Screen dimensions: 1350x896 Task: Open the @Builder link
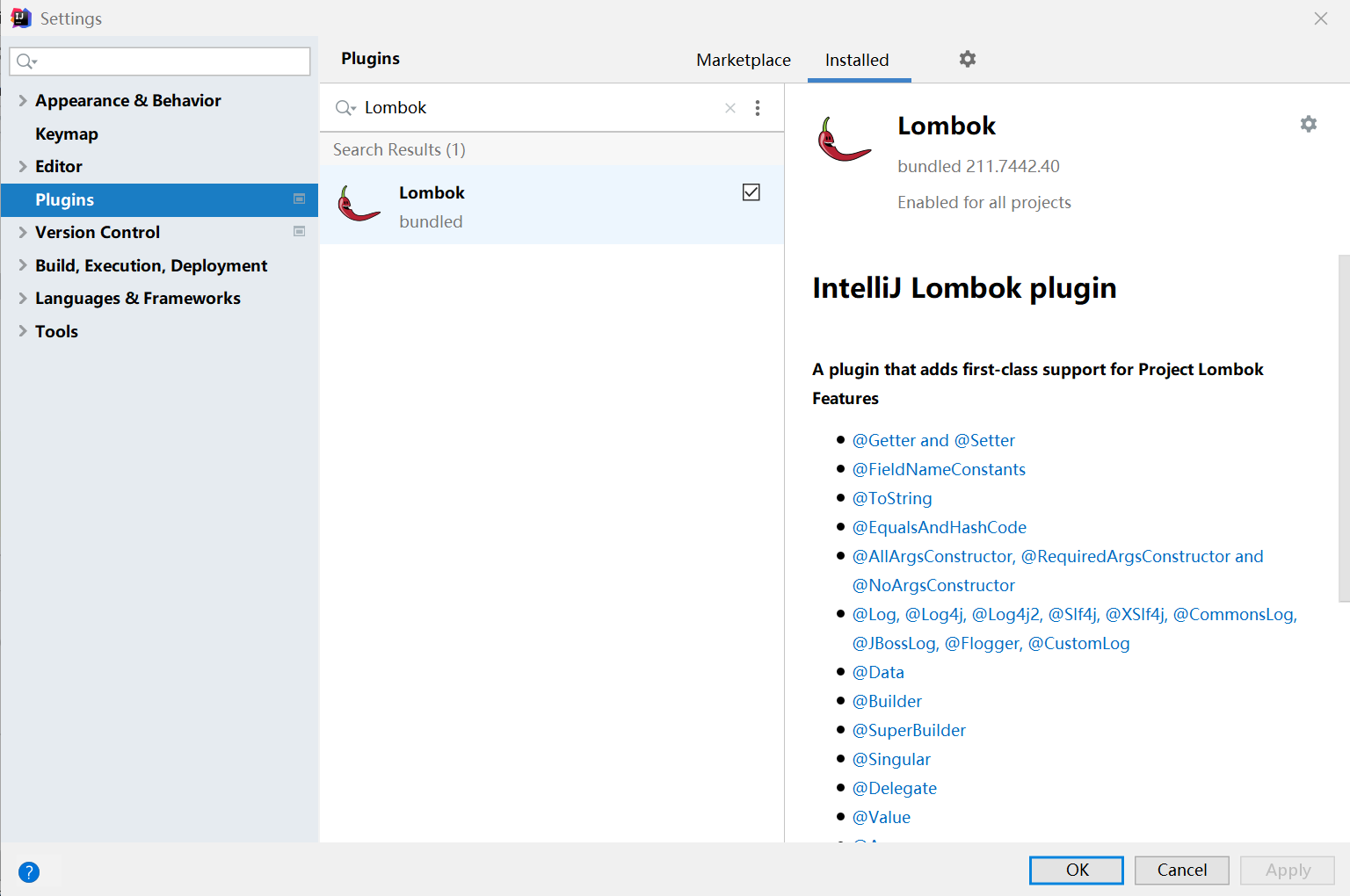(x=887, y=701)
